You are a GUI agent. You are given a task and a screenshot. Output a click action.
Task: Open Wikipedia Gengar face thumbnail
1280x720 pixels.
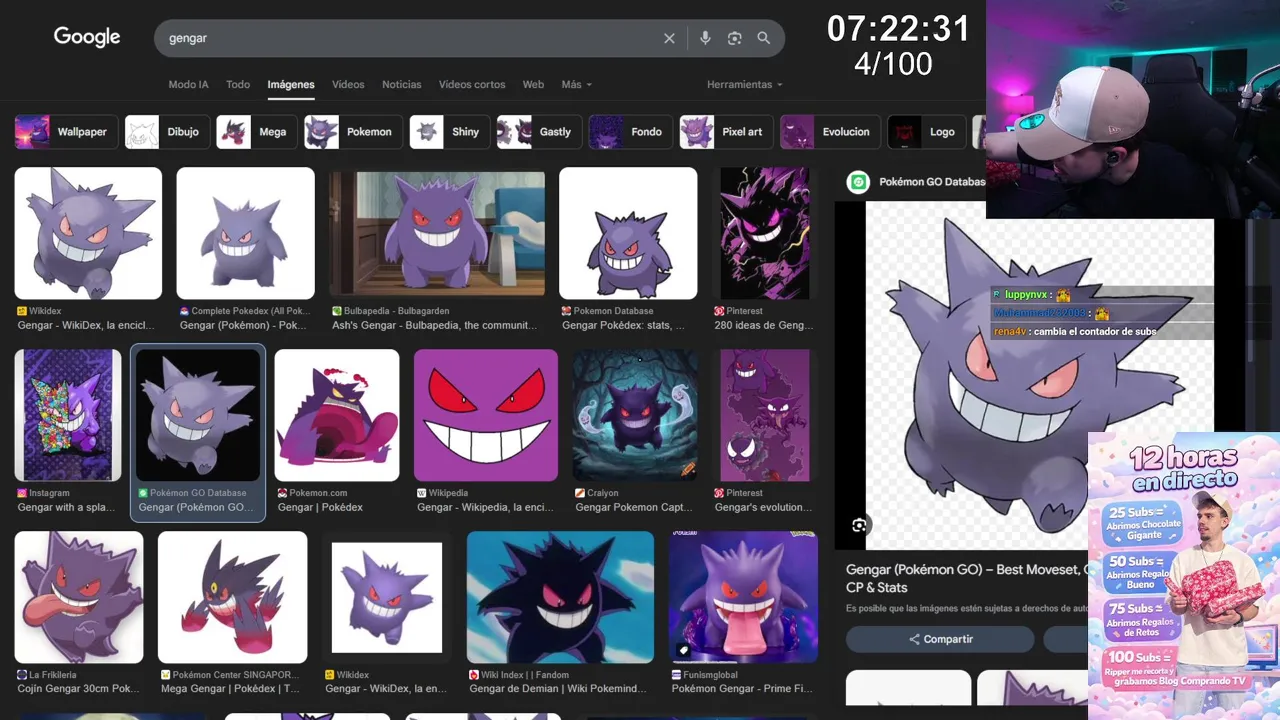pos(486,415)
